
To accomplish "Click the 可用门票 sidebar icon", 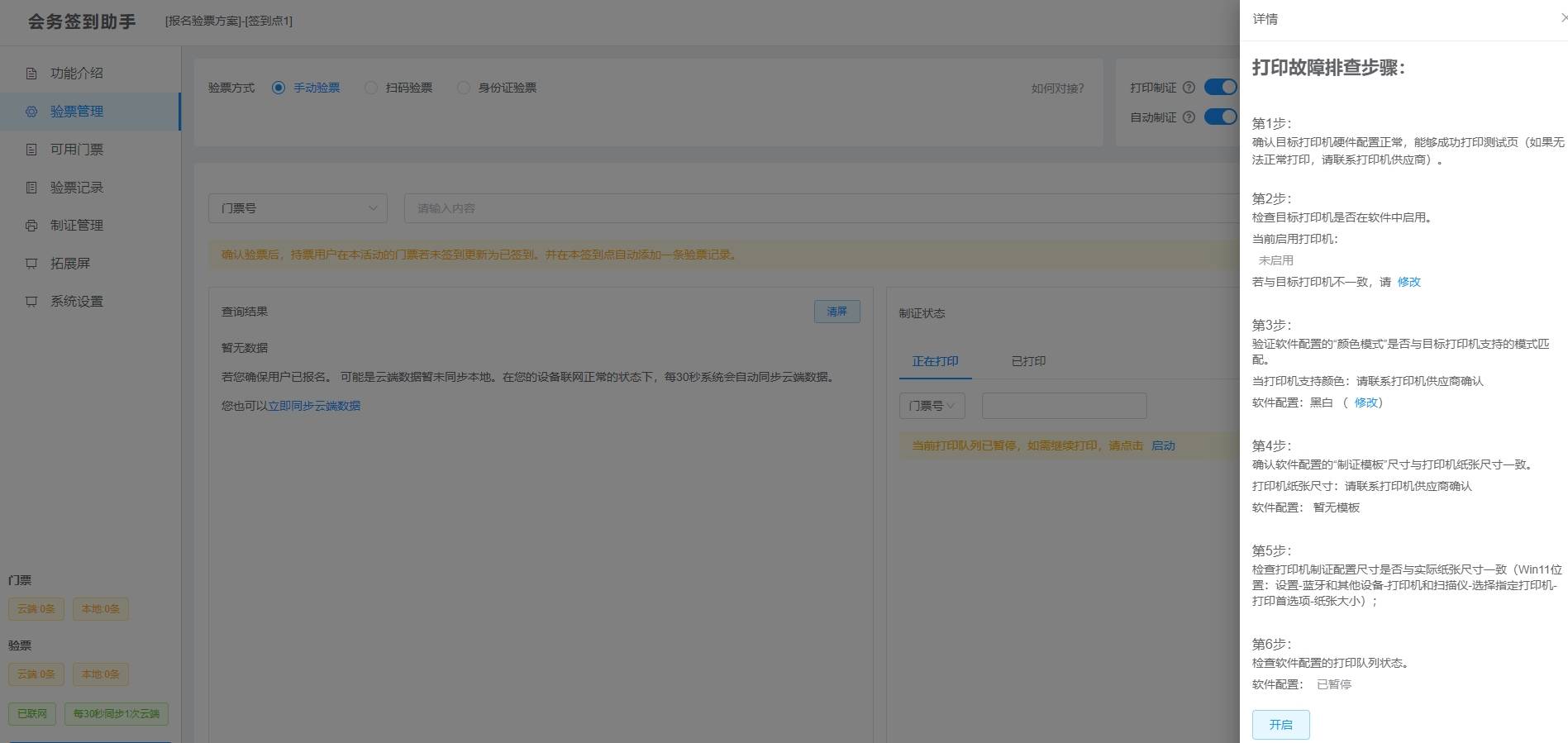I will point(31,150).
